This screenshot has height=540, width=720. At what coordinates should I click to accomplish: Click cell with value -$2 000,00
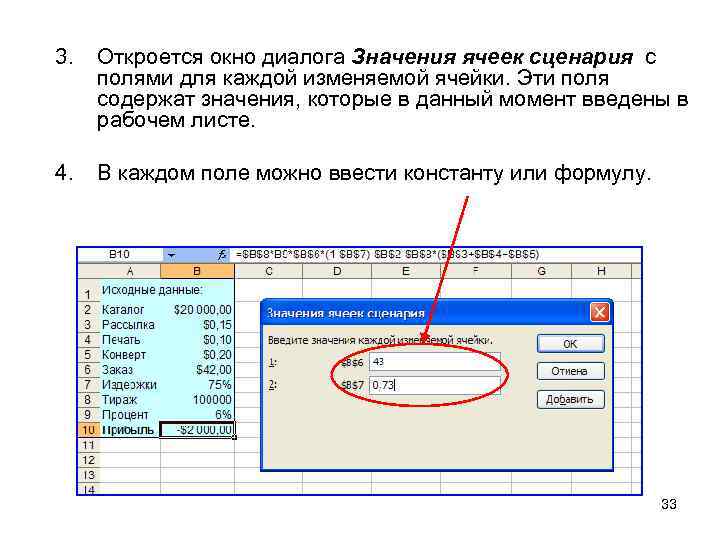point(197,430)
